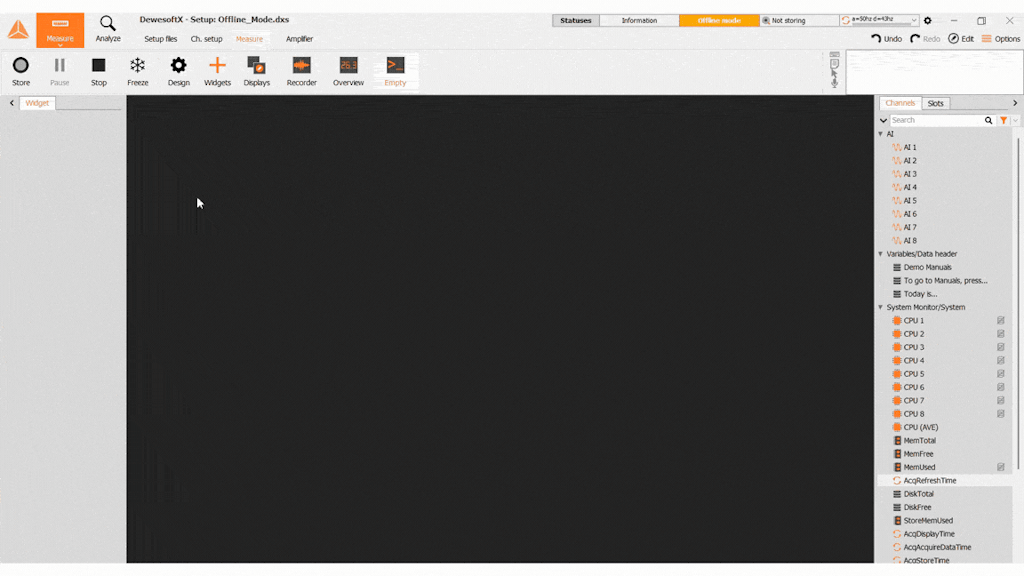Viewport: 1024px width, 576px height.
Task: Open the Ch. setup menu
Action: [206, 39]
